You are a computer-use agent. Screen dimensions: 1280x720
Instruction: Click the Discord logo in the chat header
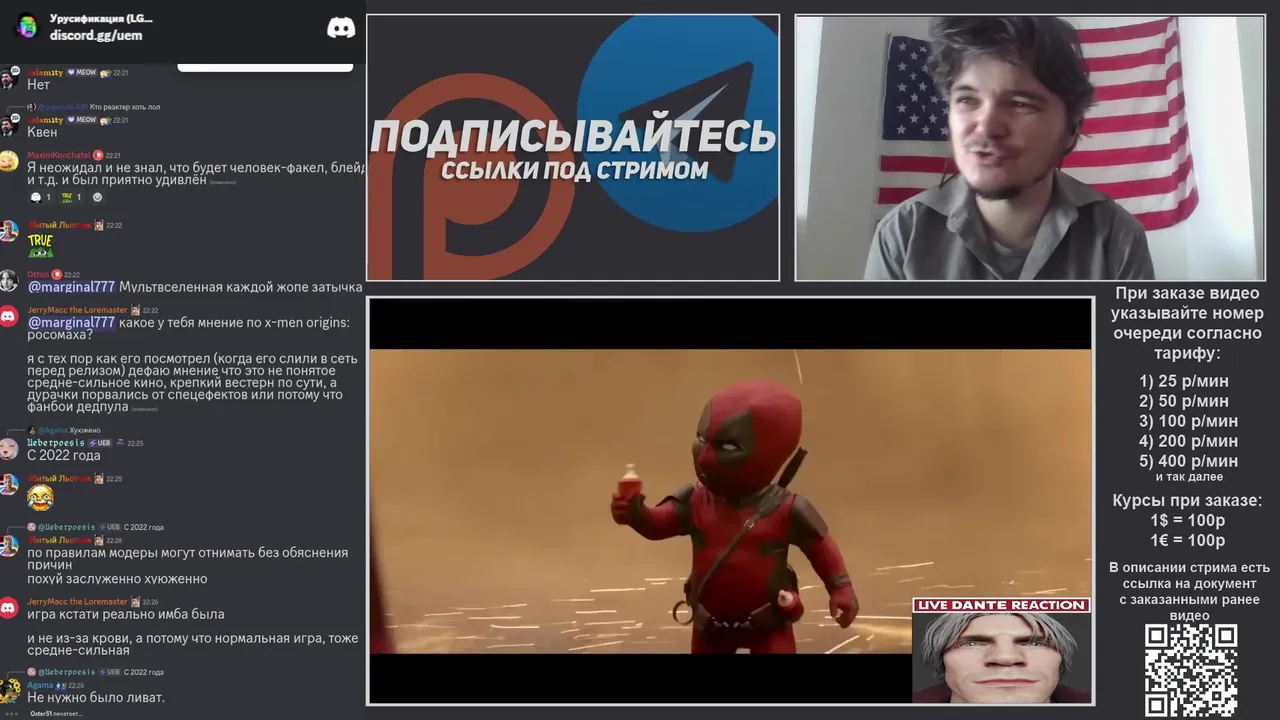pos(341,27)
